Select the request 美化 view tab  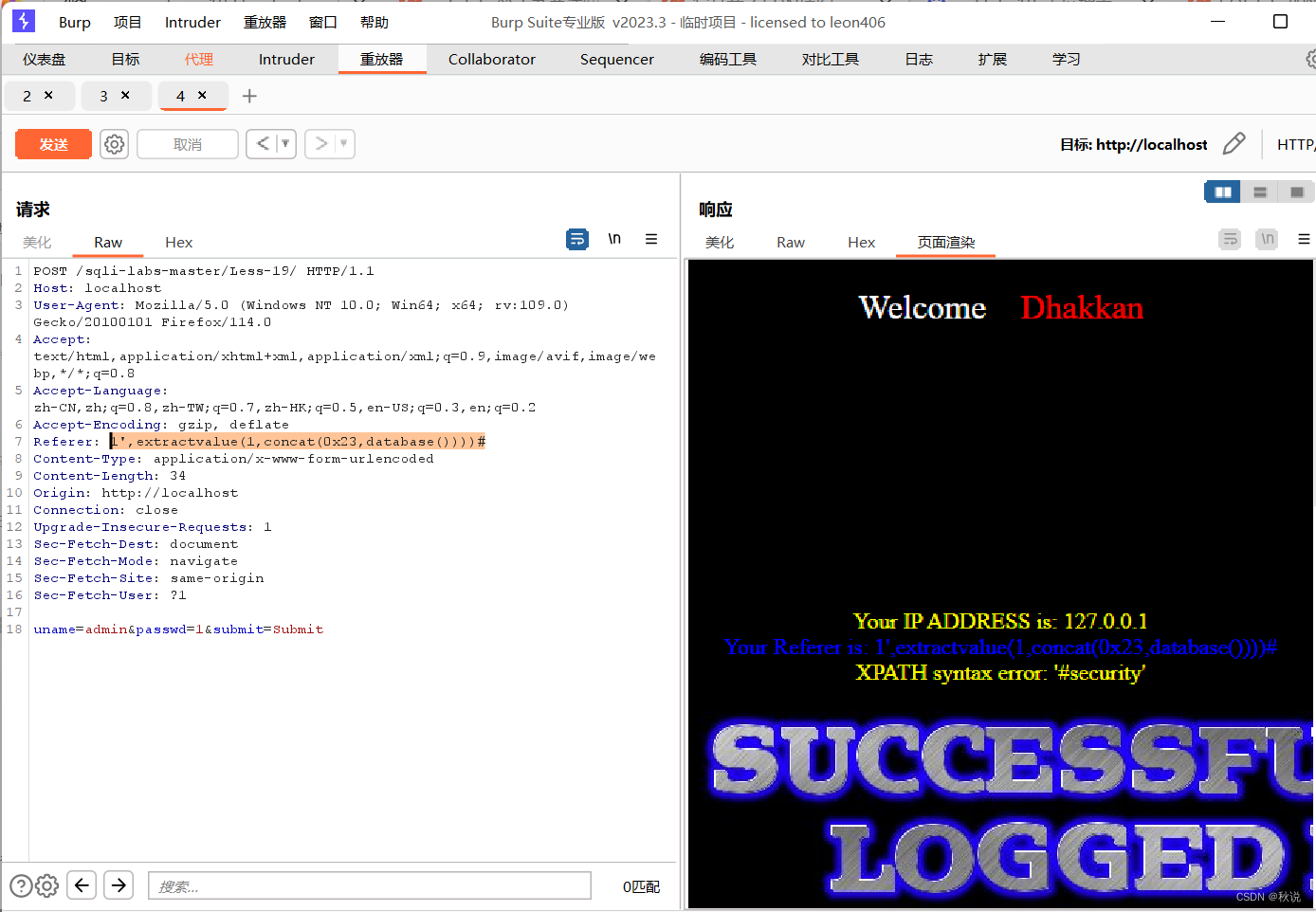click(37, 243)
